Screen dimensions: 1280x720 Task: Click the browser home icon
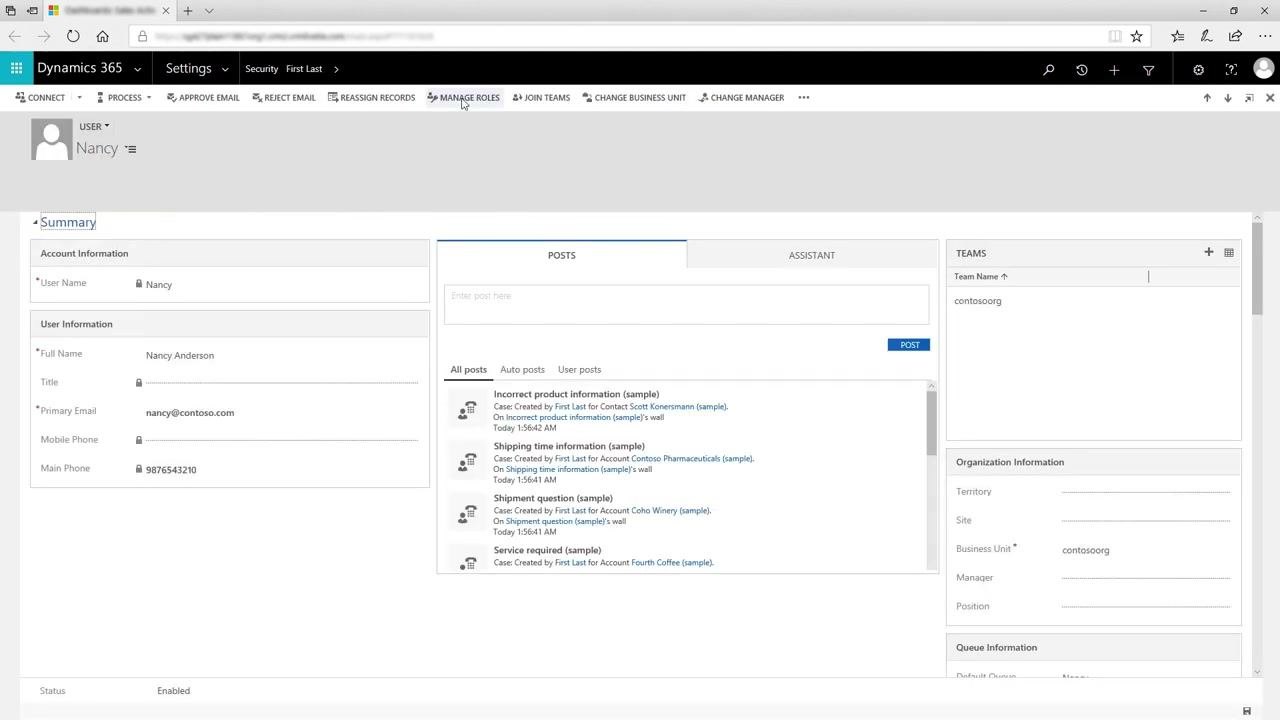(102, 37)
